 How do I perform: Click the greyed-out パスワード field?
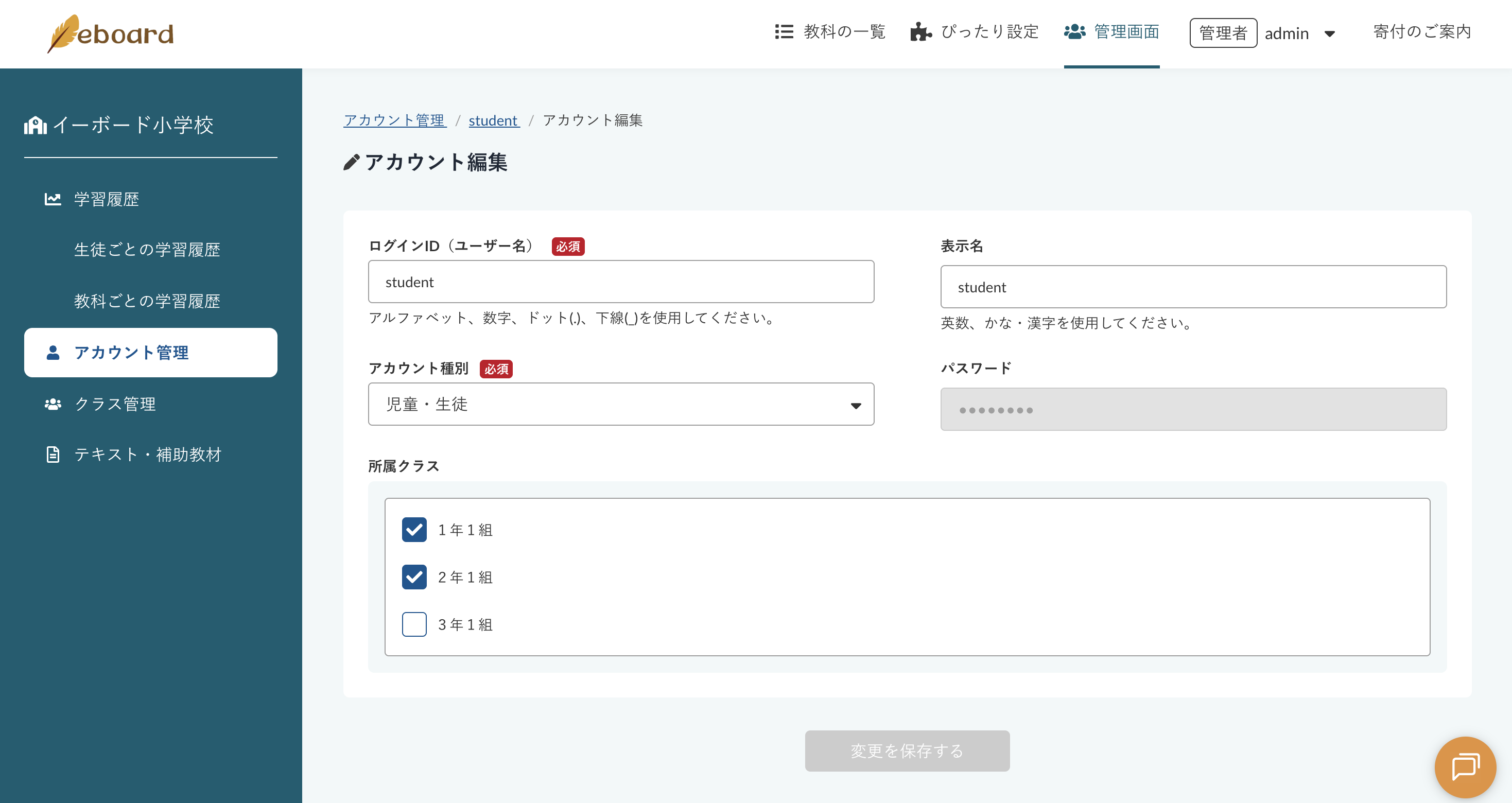(x=1194, y=409)
